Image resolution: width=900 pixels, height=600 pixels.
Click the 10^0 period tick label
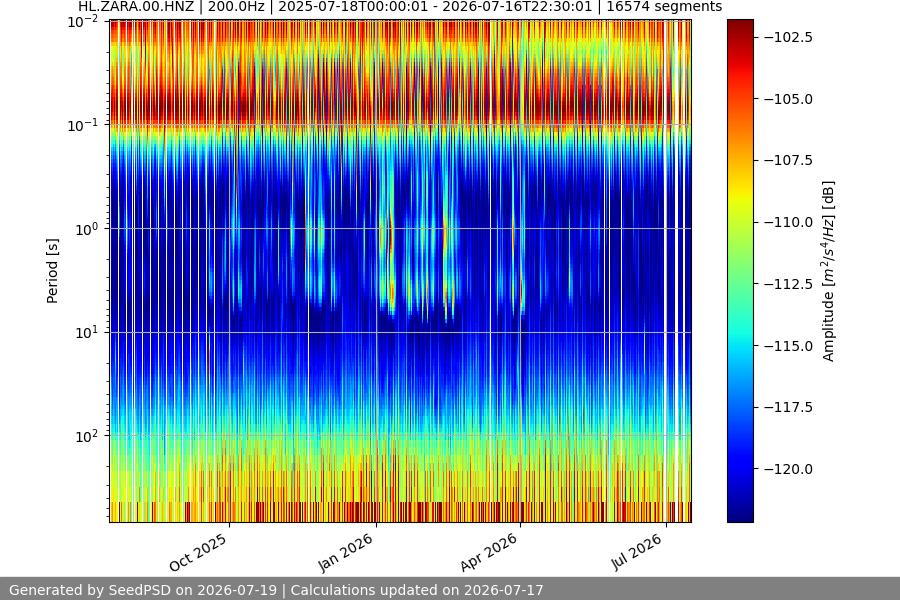pos(86,229)
